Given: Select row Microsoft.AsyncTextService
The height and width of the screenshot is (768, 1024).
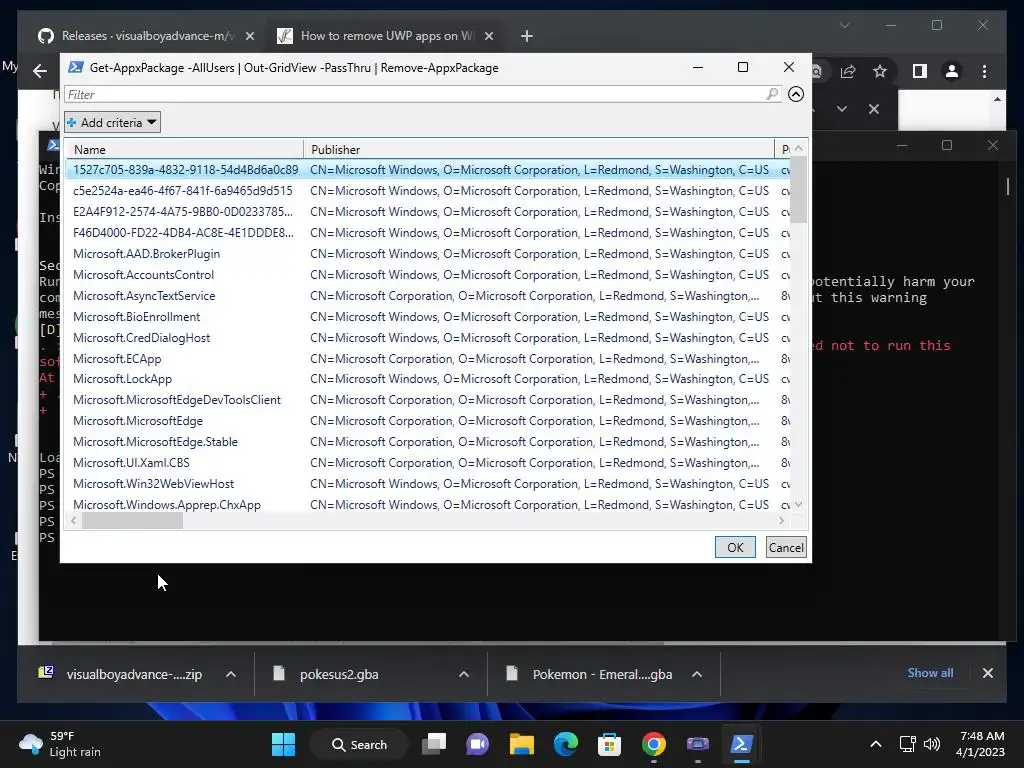Looking at the screenshot, I should (428, 296).
